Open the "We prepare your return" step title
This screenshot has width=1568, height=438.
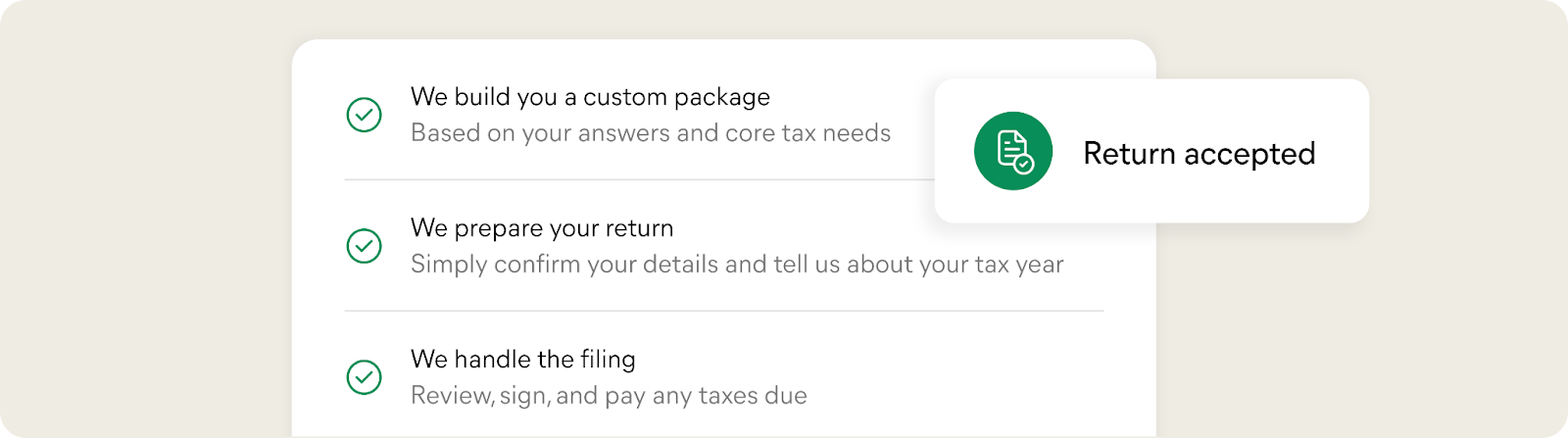(x=542, y=228)
